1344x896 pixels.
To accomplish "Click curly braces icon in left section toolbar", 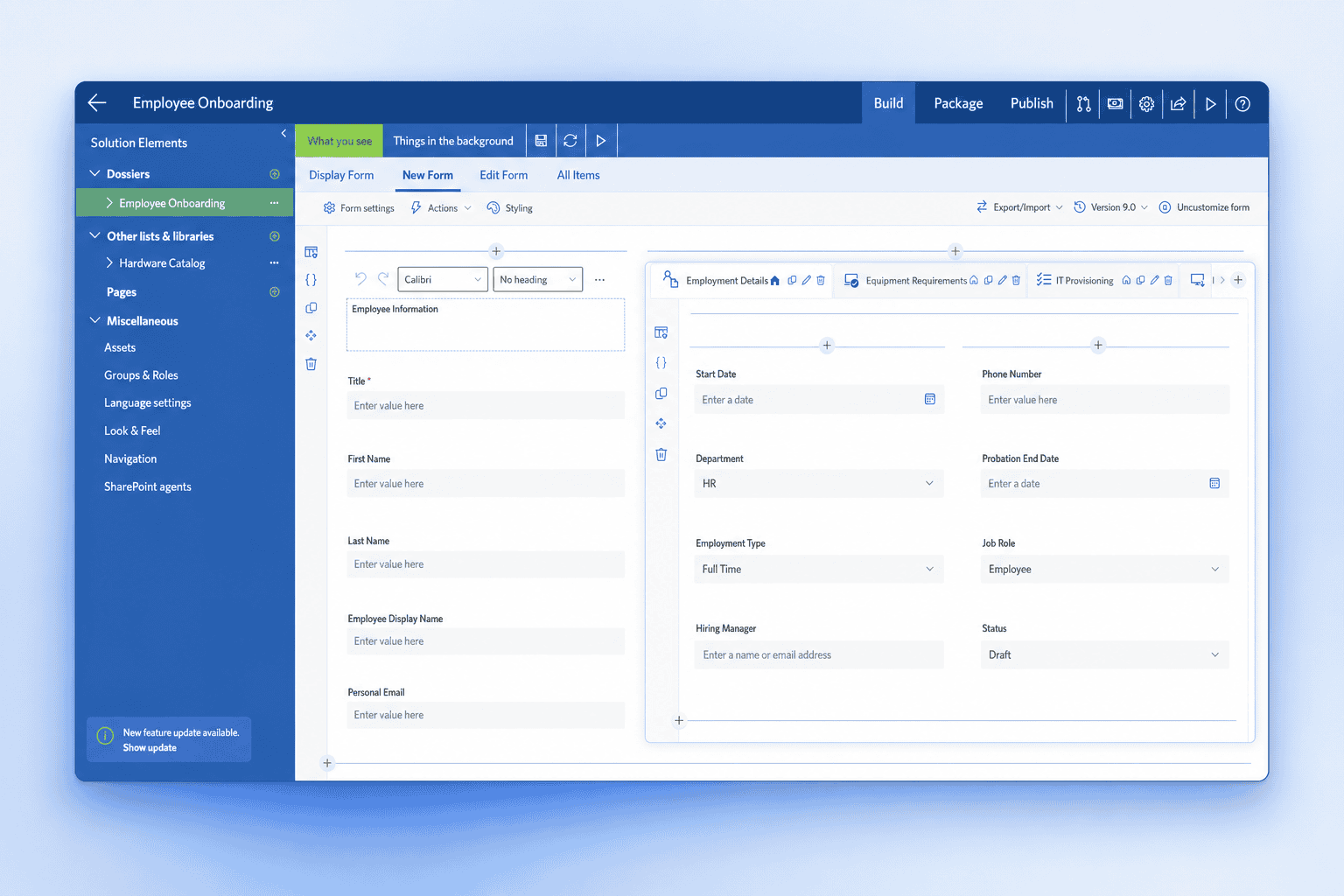I will tap(311, 280).
